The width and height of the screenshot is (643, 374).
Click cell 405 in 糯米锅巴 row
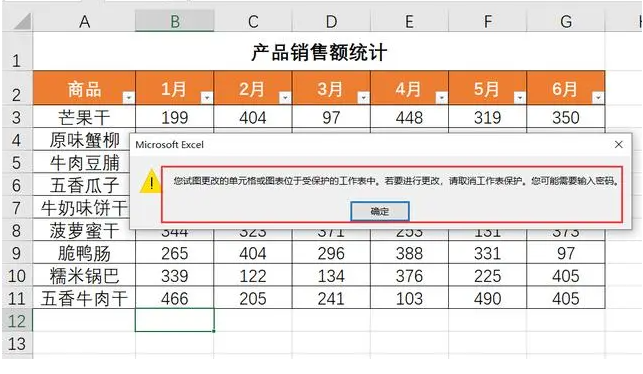(x=566, y=275)
